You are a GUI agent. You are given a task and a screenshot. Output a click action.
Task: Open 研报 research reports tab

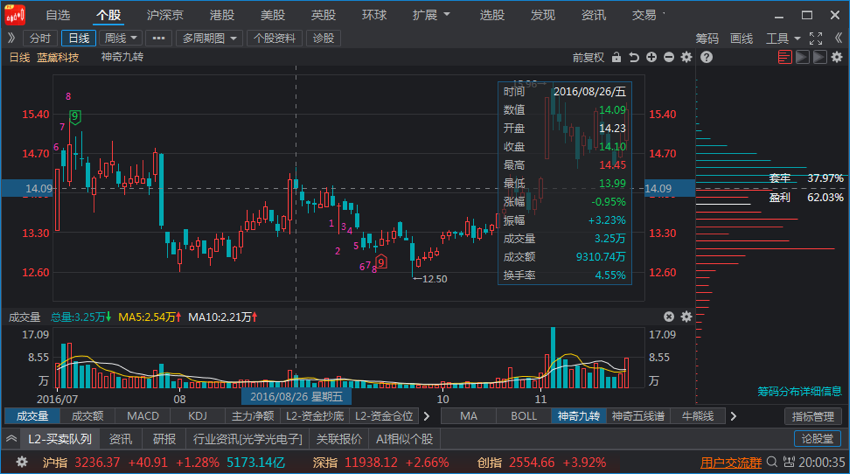click(164, 439)
